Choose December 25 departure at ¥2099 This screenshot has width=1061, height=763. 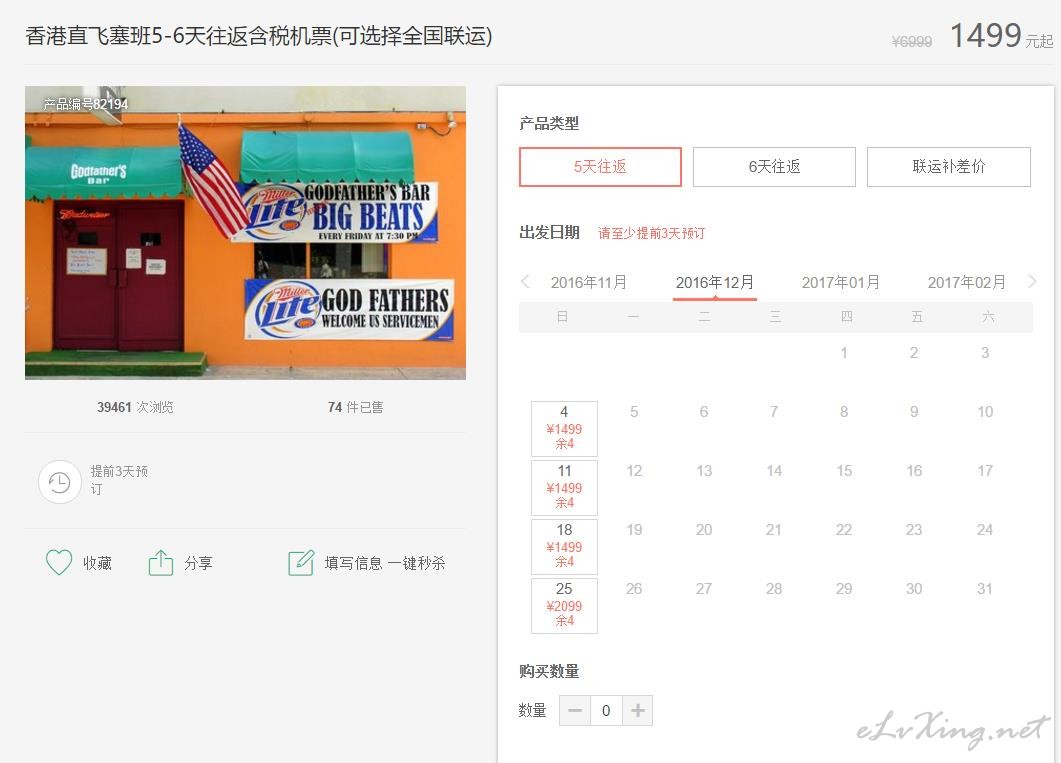564,605
